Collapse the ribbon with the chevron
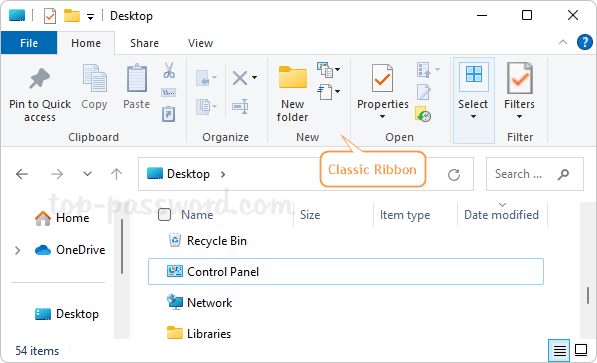The image size is (597, 363). tap(563, 42)
